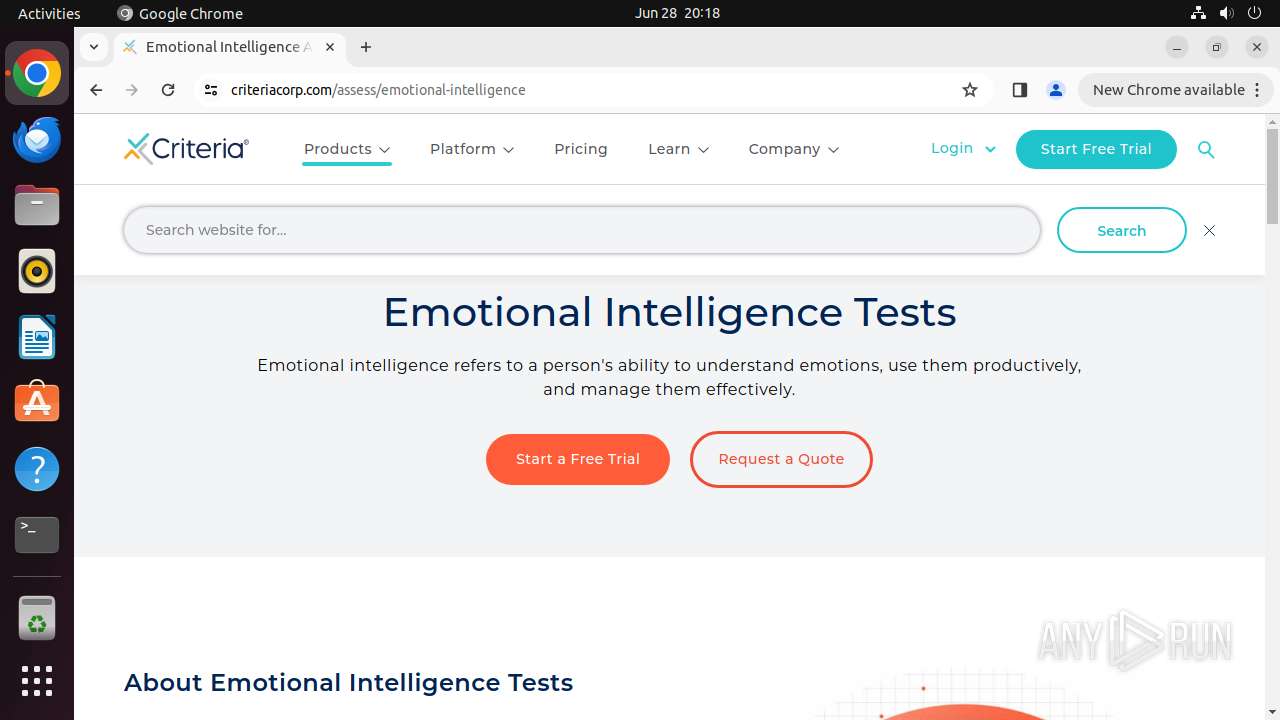Launch LibreOffice Writer from the dock
The image size is (1280, 720).
pos(37,337)
